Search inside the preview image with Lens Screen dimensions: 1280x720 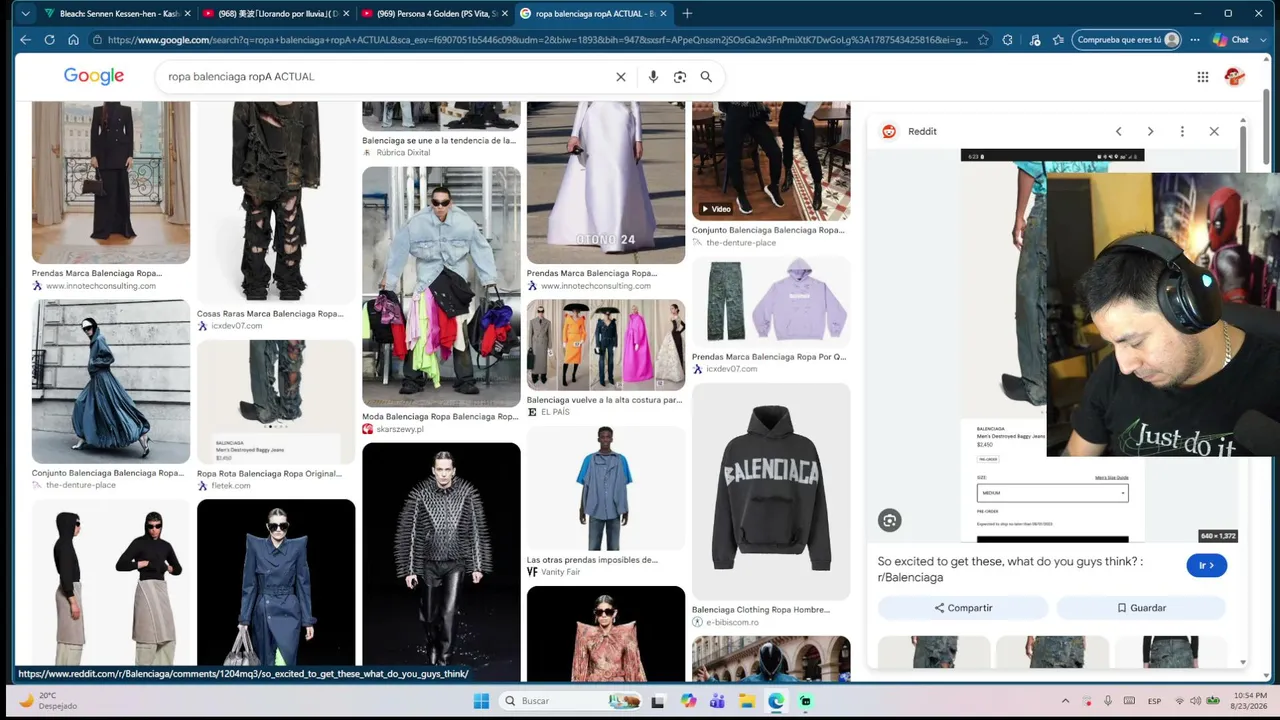(x=890, y=520)
